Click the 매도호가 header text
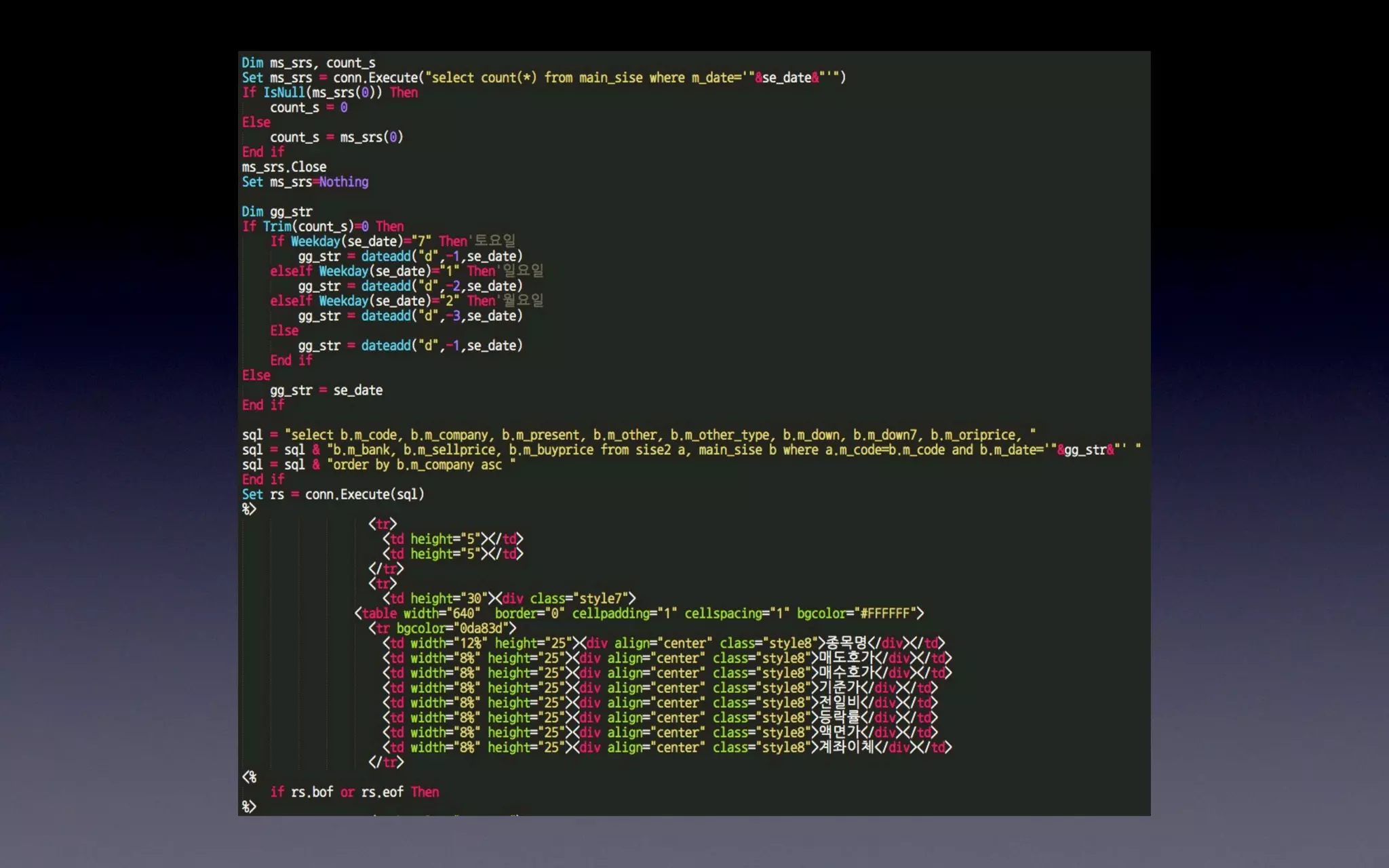 (x=846, y=658)
